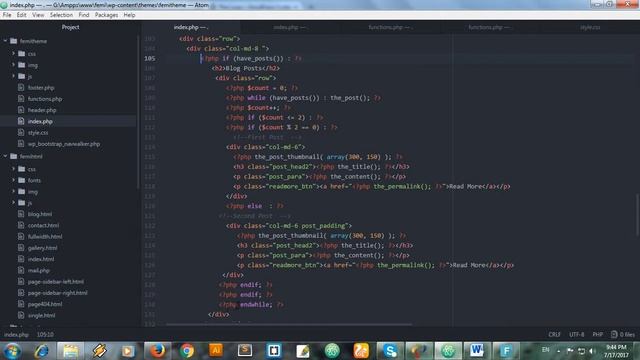This screenshot has height=360, width=640.
Task: Open page404.html in the project tree
Action: (45, 304)
